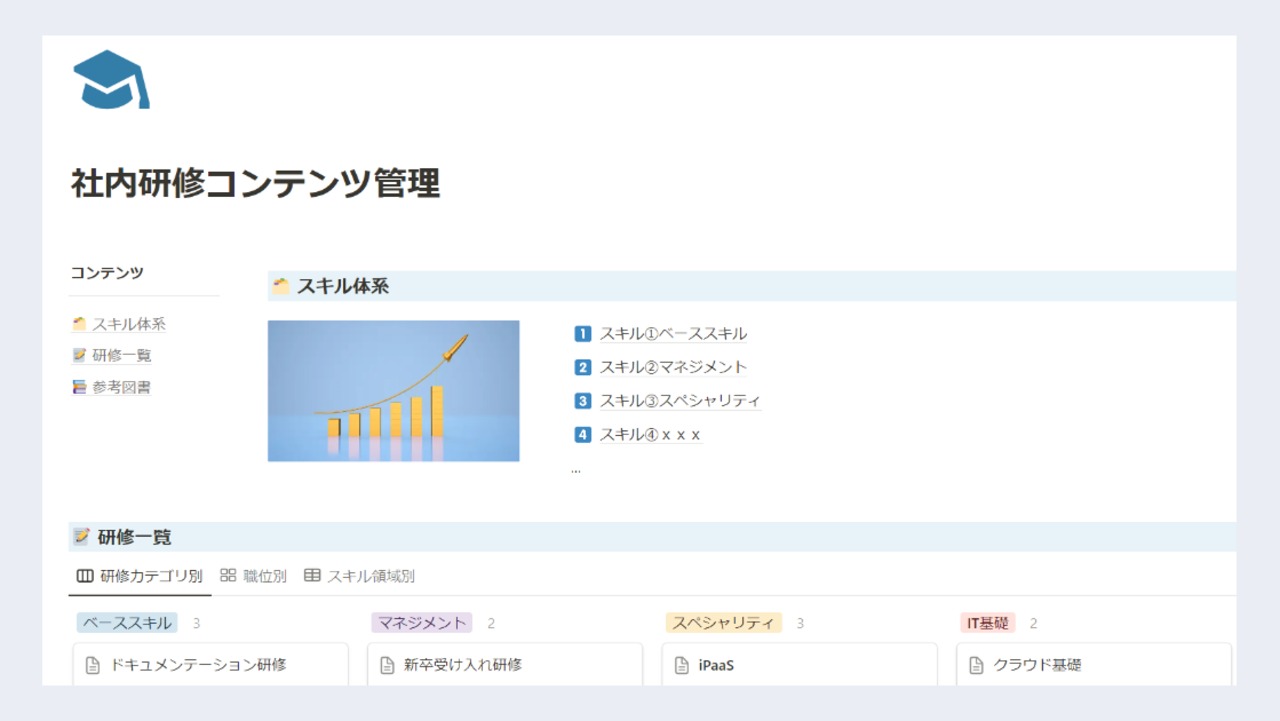Open the ドキュメンテーション研修 card
The width and height of the screenshot is (1280, 721).
pyautogui.click(x=211, y=665)
